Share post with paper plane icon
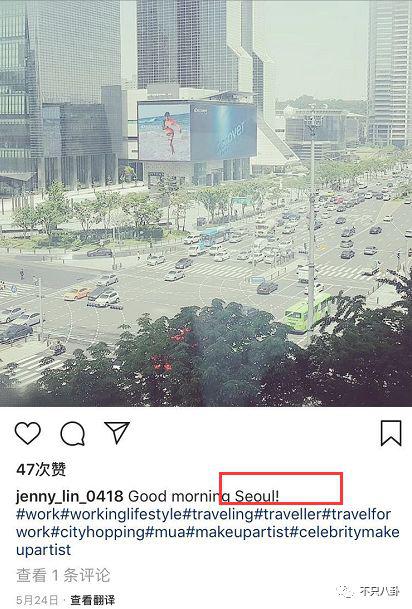412x609 pixels. pyautogui.click(x=116, y=432)
